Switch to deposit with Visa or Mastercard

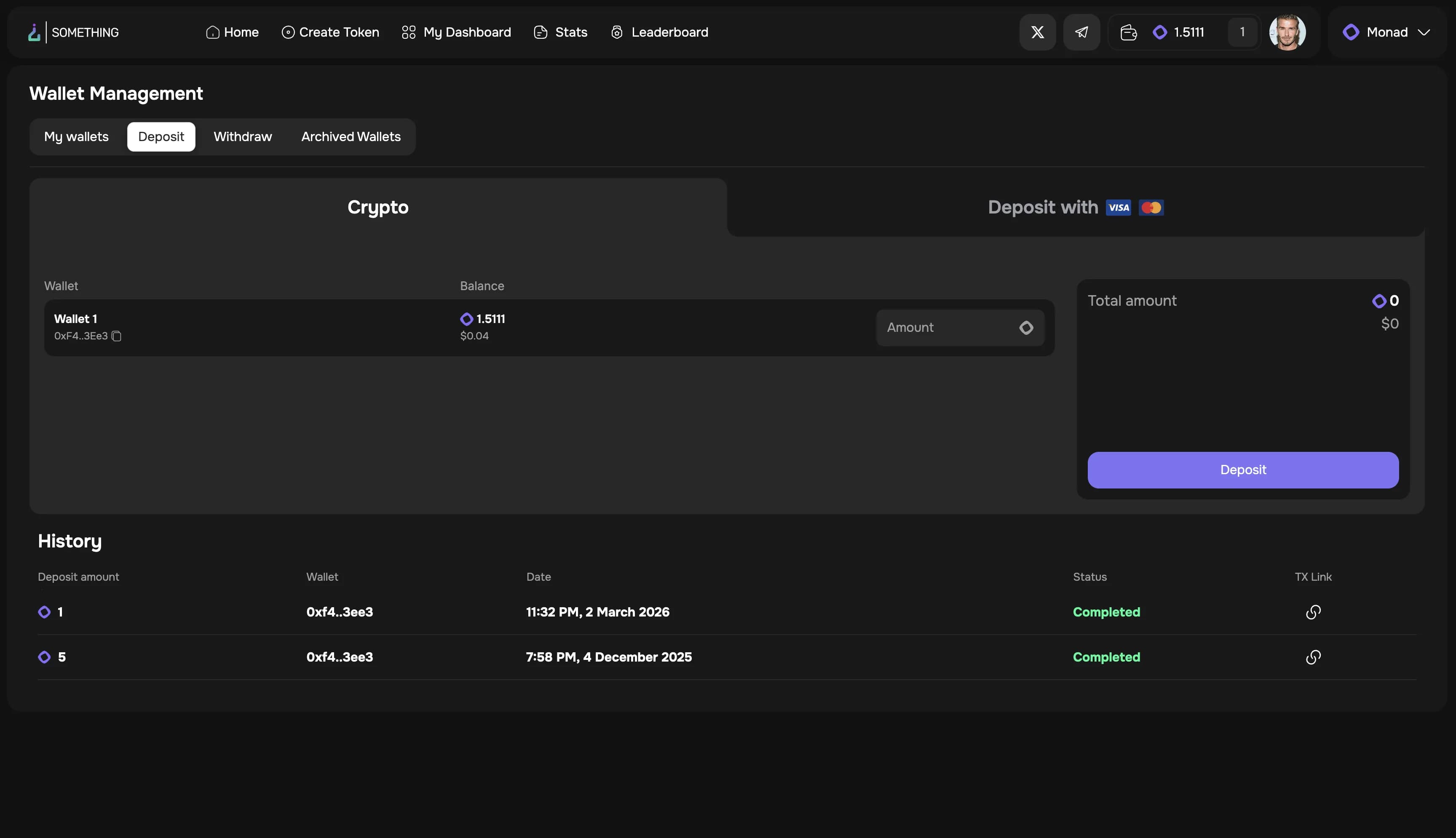tap(1075, 207)
